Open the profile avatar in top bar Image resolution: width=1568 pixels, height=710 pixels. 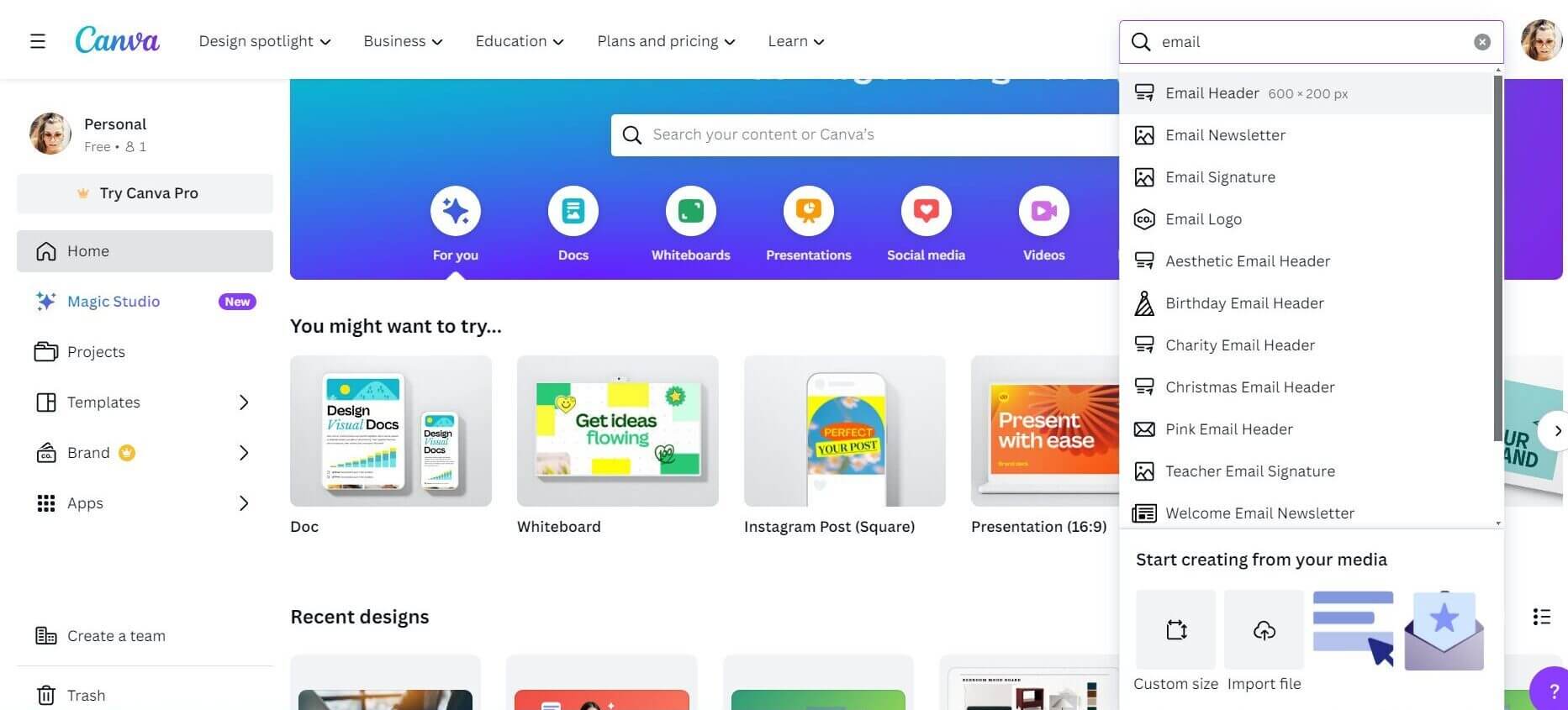click(1541, 40)
